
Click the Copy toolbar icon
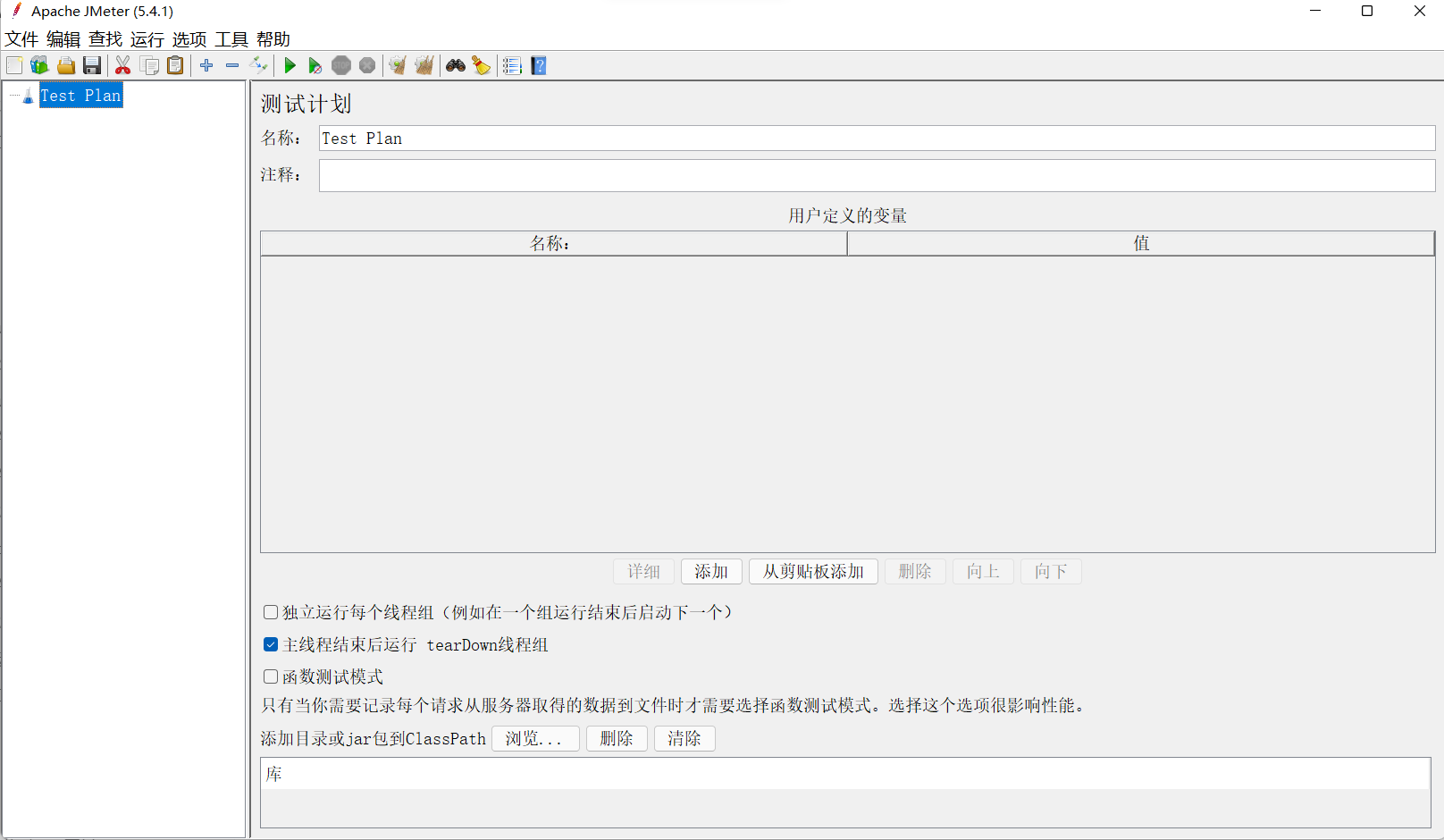click(x=149, y=65)
